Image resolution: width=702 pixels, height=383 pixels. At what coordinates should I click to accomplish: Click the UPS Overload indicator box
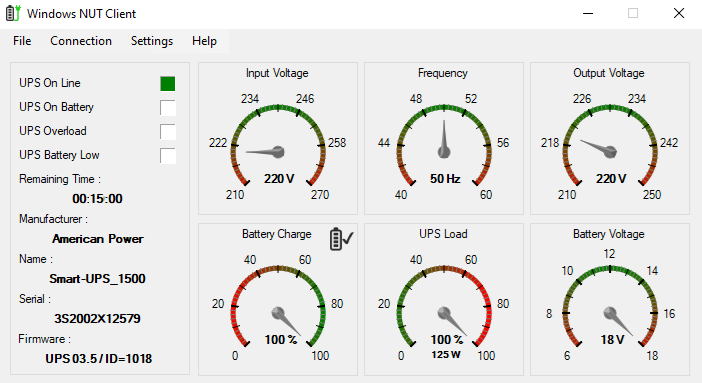(x=168, y=132)
